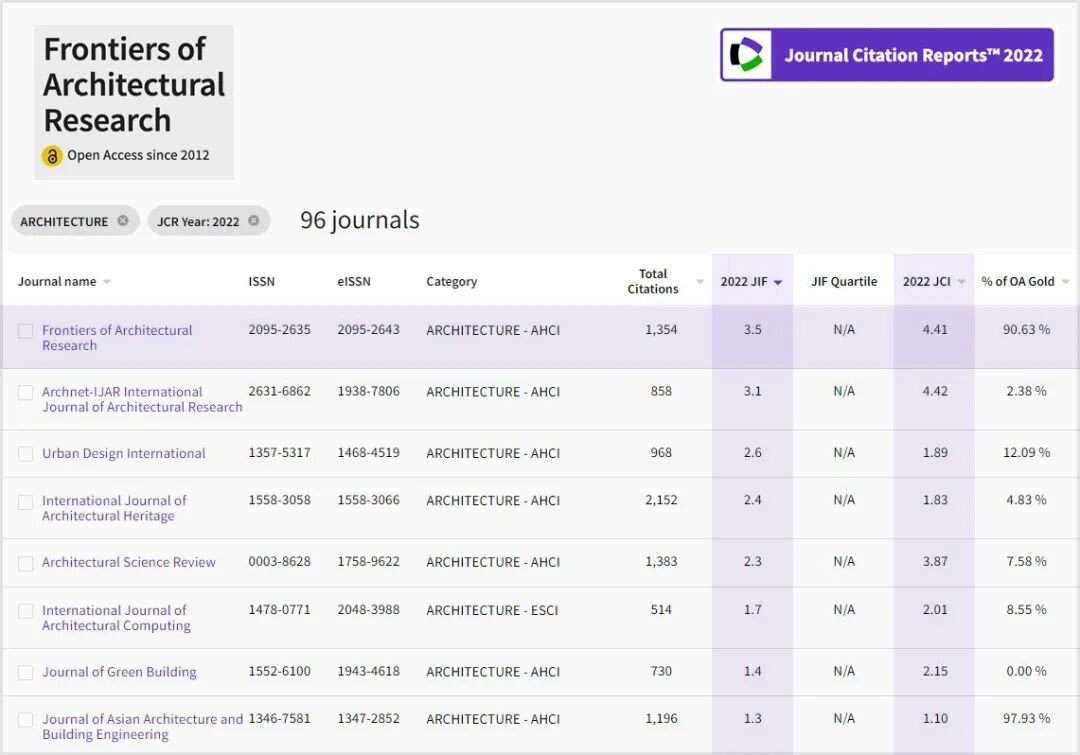Click ISSN 0003-8628 cell
Screen dimensions: 1080x755
[x=280, y=561]
